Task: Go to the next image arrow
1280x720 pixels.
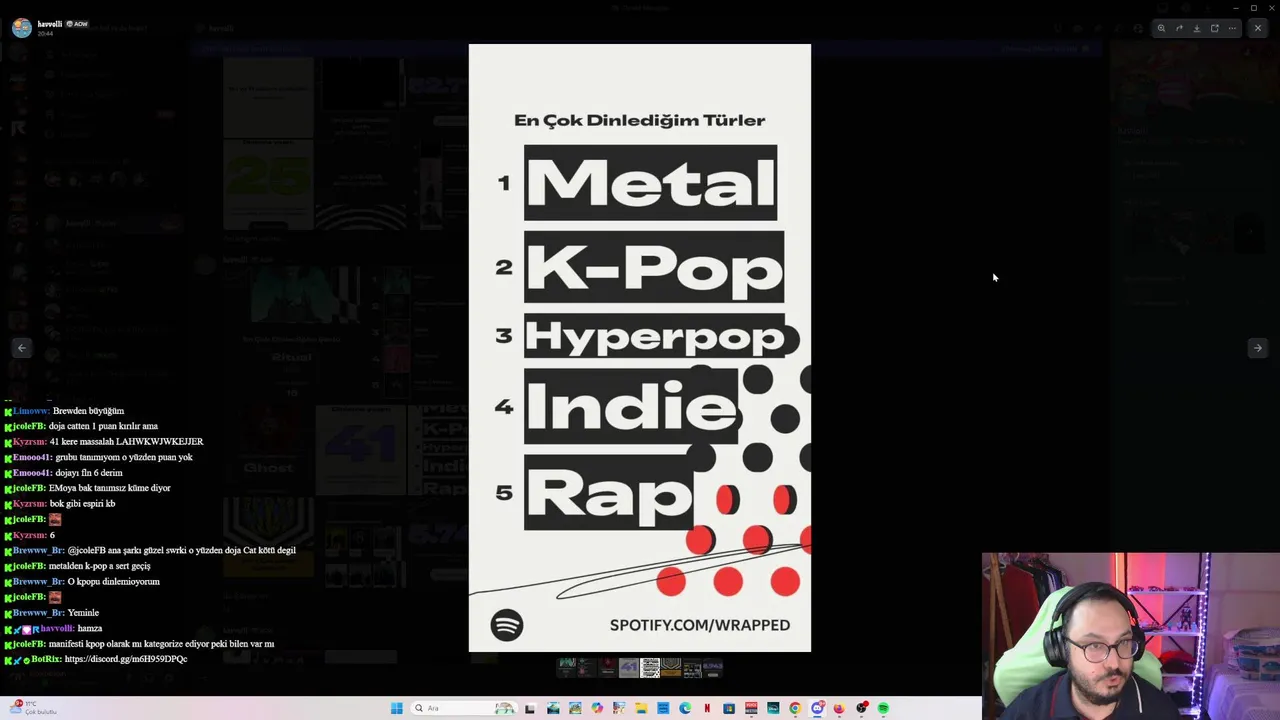Action: pyautogui.click(x=1258, y=348)
